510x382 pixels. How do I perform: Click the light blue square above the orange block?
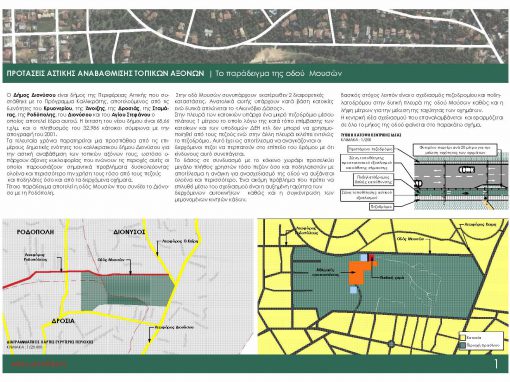363,257
